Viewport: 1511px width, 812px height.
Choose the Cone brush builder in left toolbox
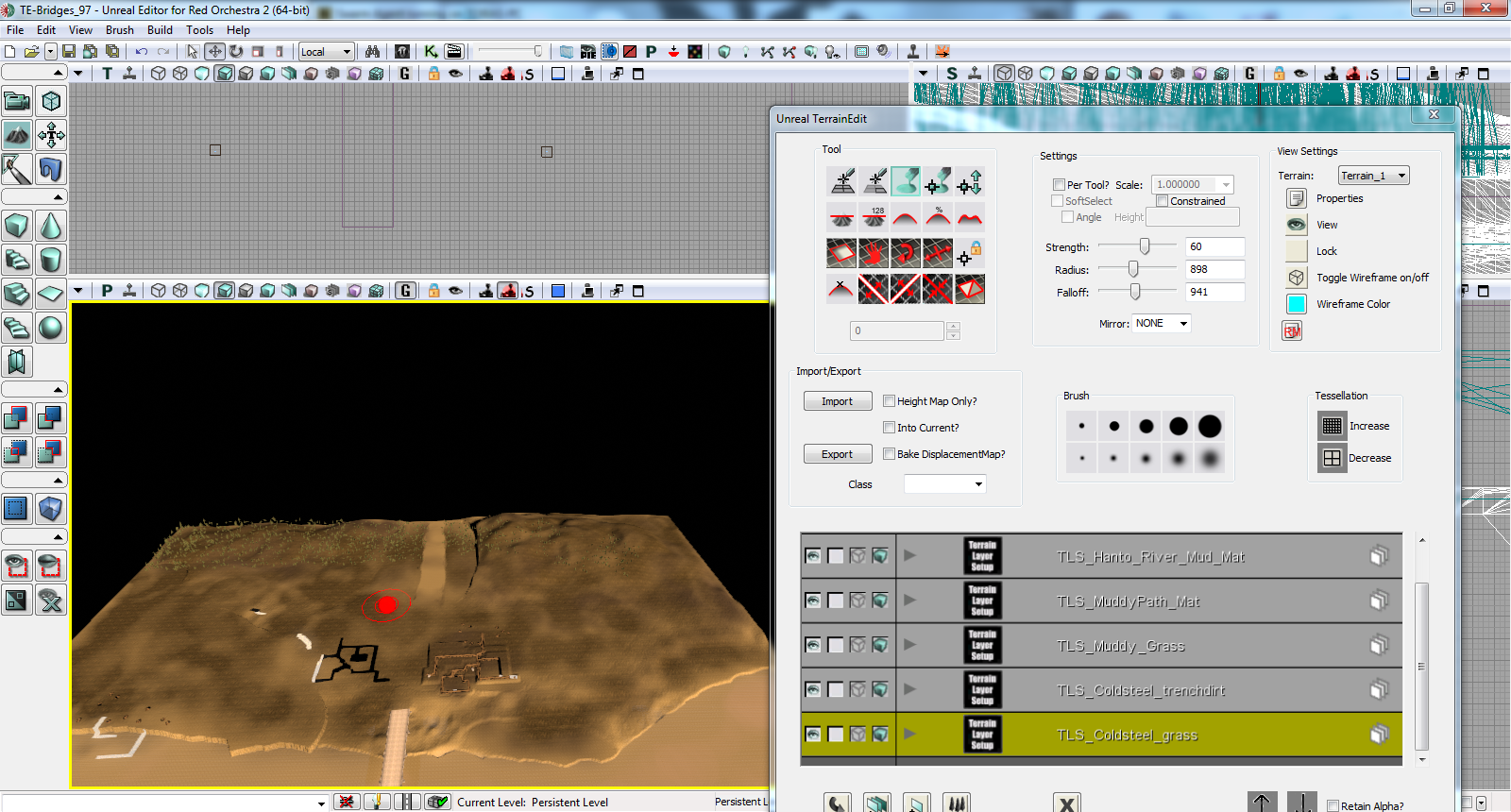[x=51, y=226]
